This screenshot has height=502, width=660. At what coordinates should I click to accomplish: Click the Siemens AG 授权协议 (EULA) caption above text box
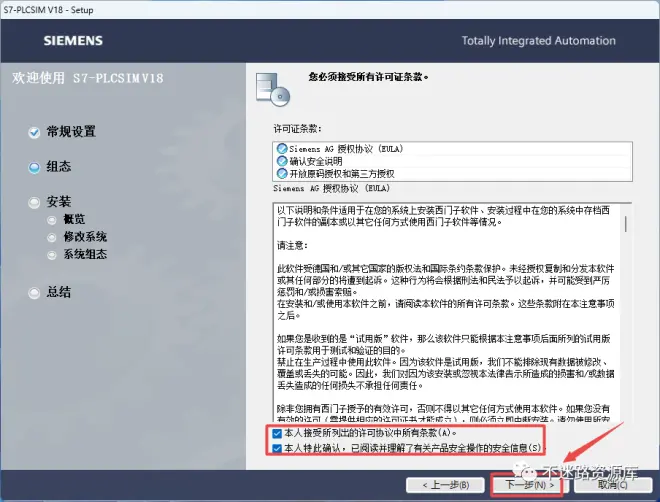click(332, 189)
